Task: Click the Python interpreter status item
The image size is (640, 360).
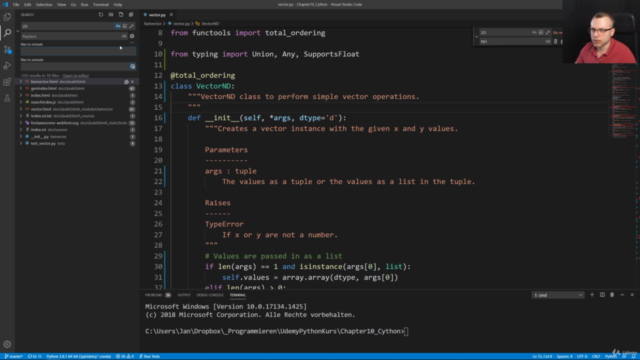Action: tap(78, 356)
